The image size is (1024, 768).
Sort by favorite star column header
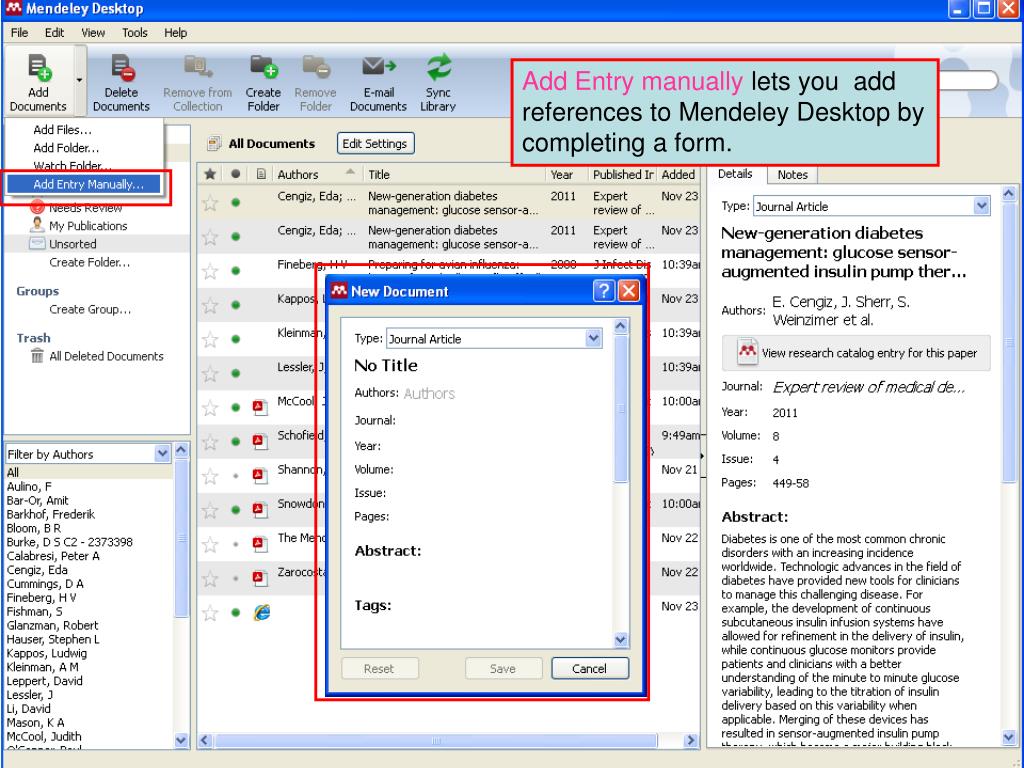coord(210,174)
